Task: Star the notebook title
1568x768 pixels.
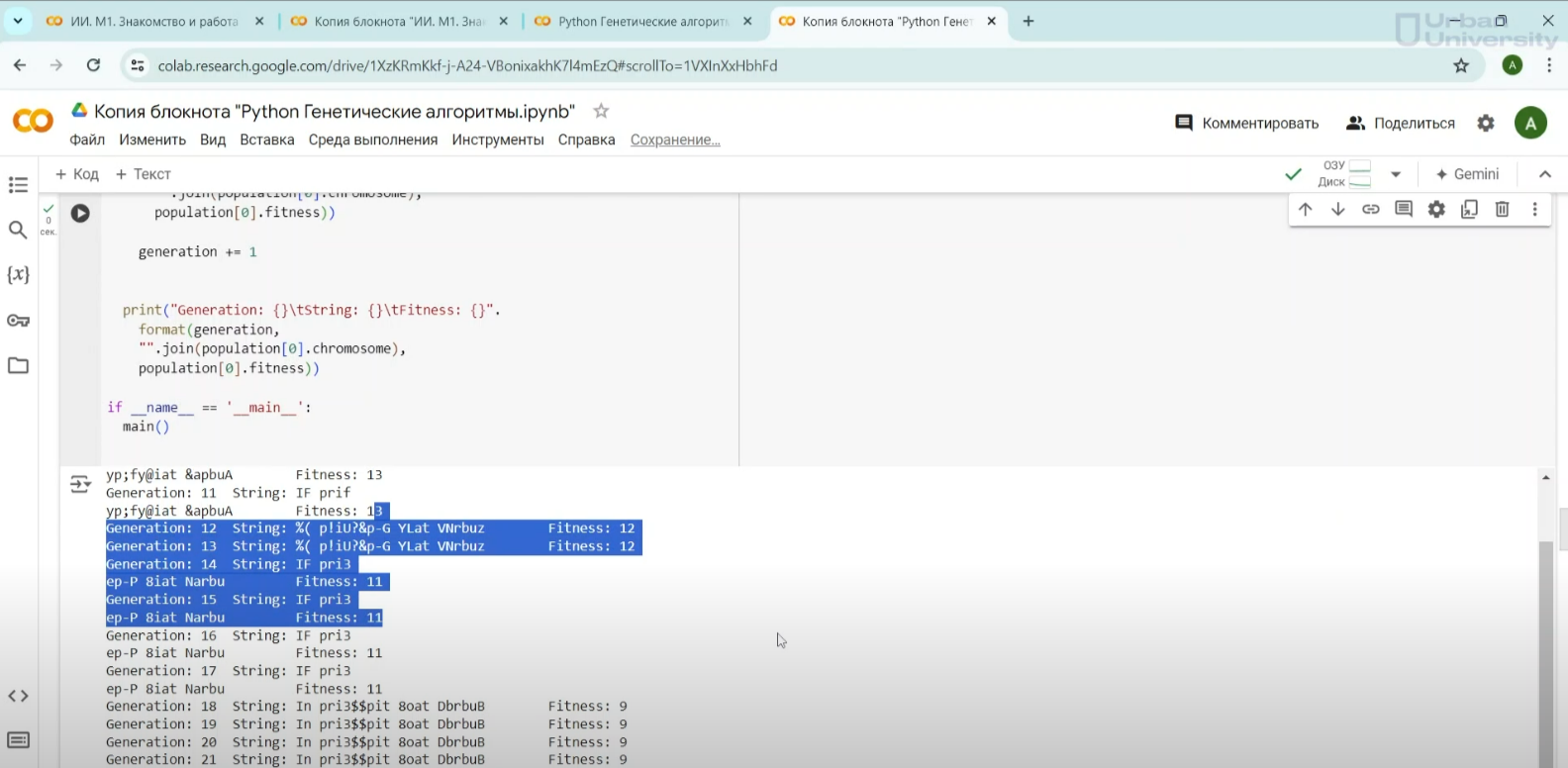Action: tap(601, 111)
